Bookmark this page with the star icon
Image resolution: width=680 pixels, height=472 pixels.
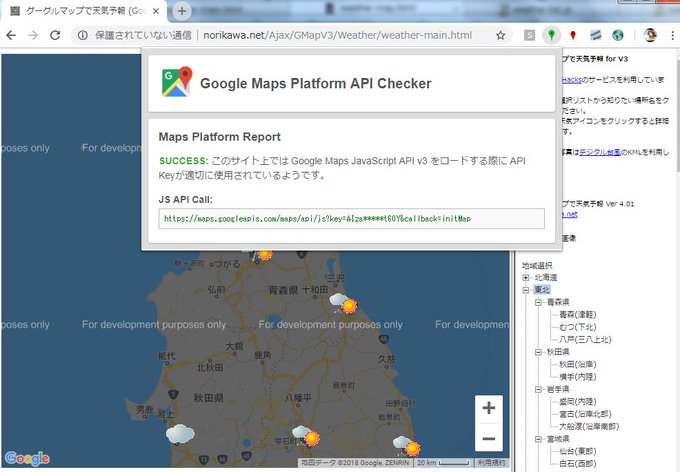[x=500, y=35]
